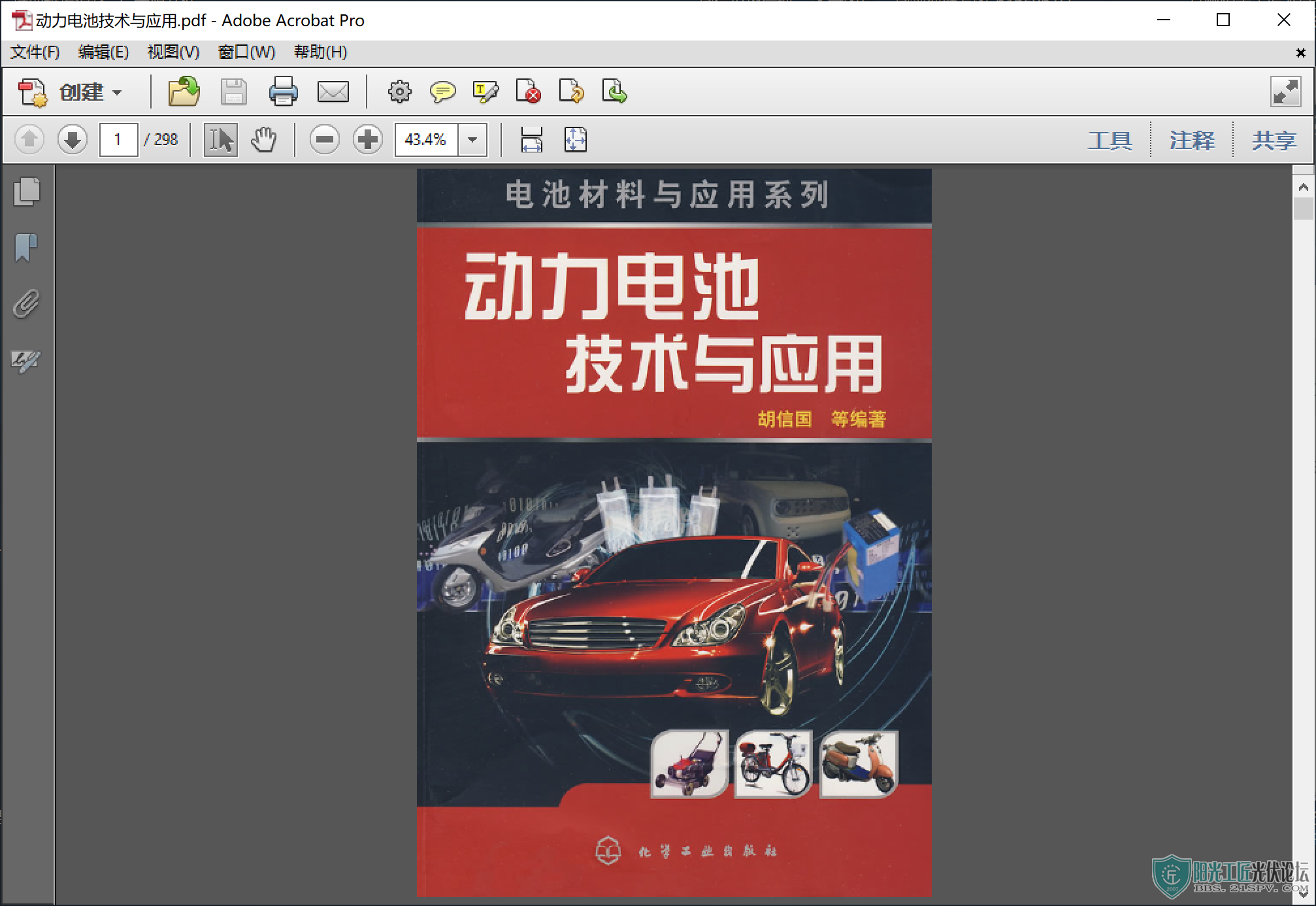Open 帮助(H) menu

(x=320, y=52)
